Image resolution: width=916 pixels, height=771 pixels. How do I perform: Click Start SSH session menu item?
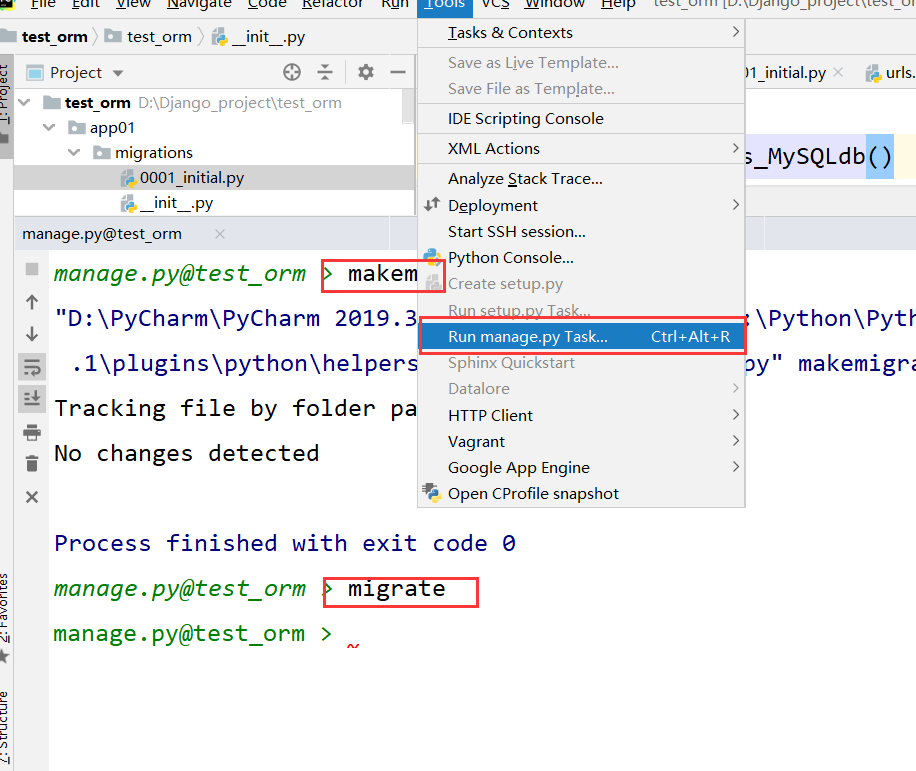point(581,232)
